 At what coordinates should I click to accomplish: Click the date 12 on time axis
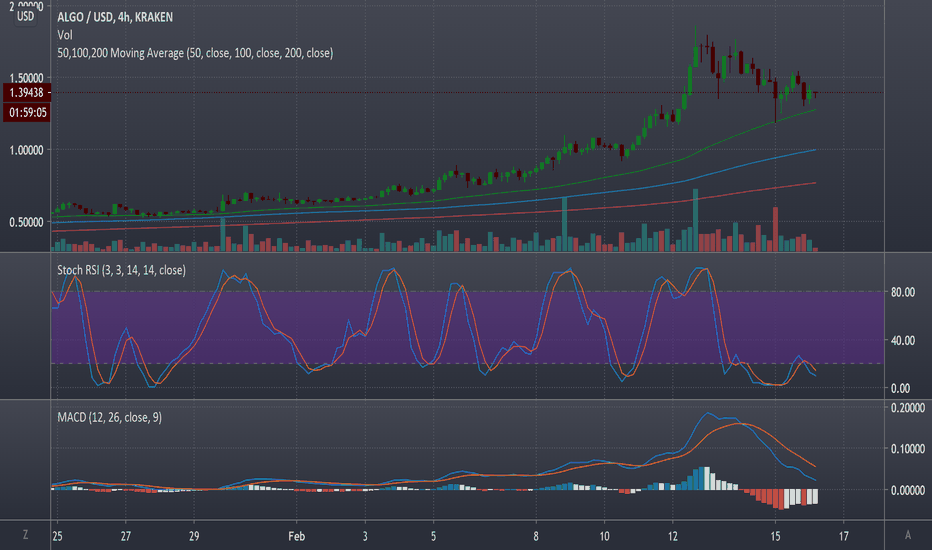672,536
